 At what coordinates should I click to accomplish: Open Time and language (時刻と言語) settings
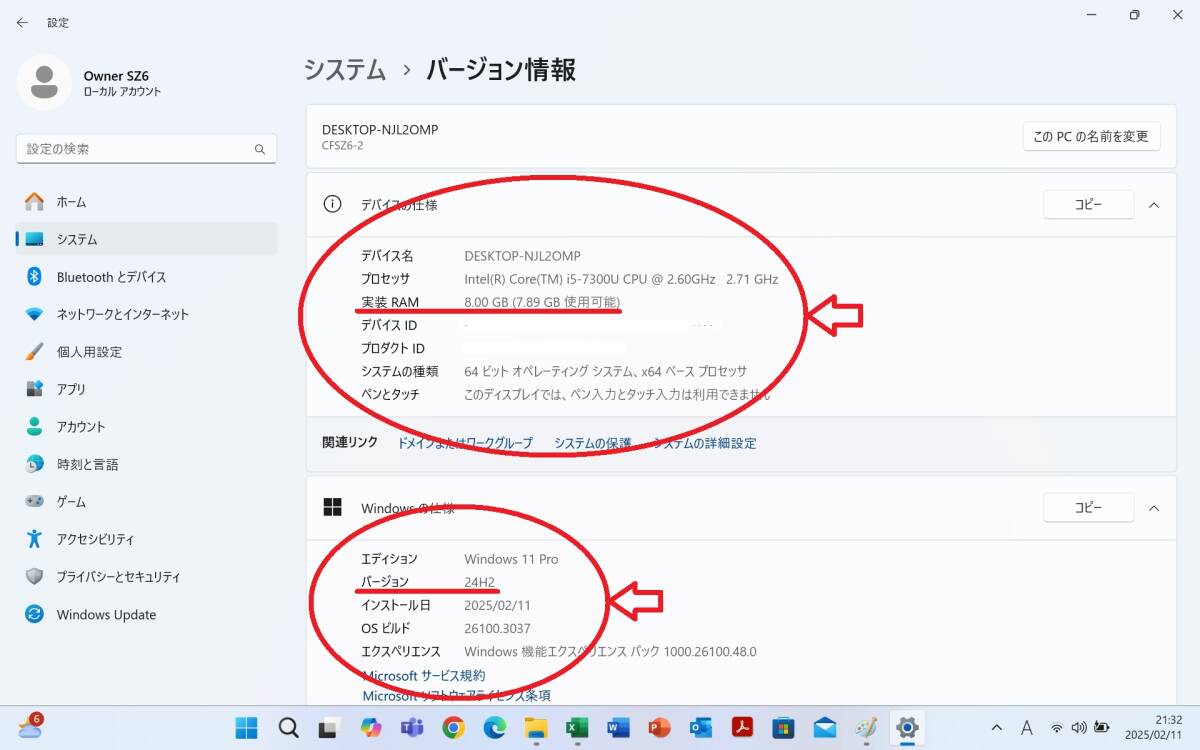click(146, 464)
